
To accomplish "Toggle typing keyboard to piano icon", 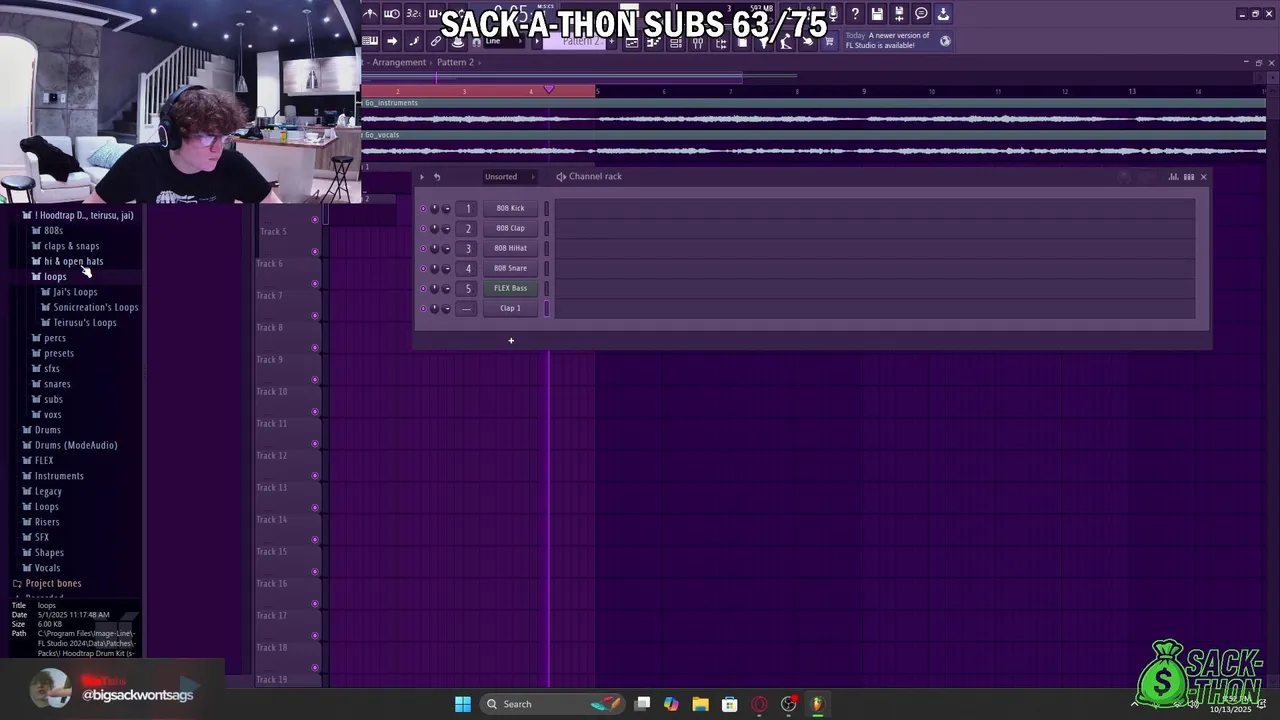I will [x=370, y=41].
